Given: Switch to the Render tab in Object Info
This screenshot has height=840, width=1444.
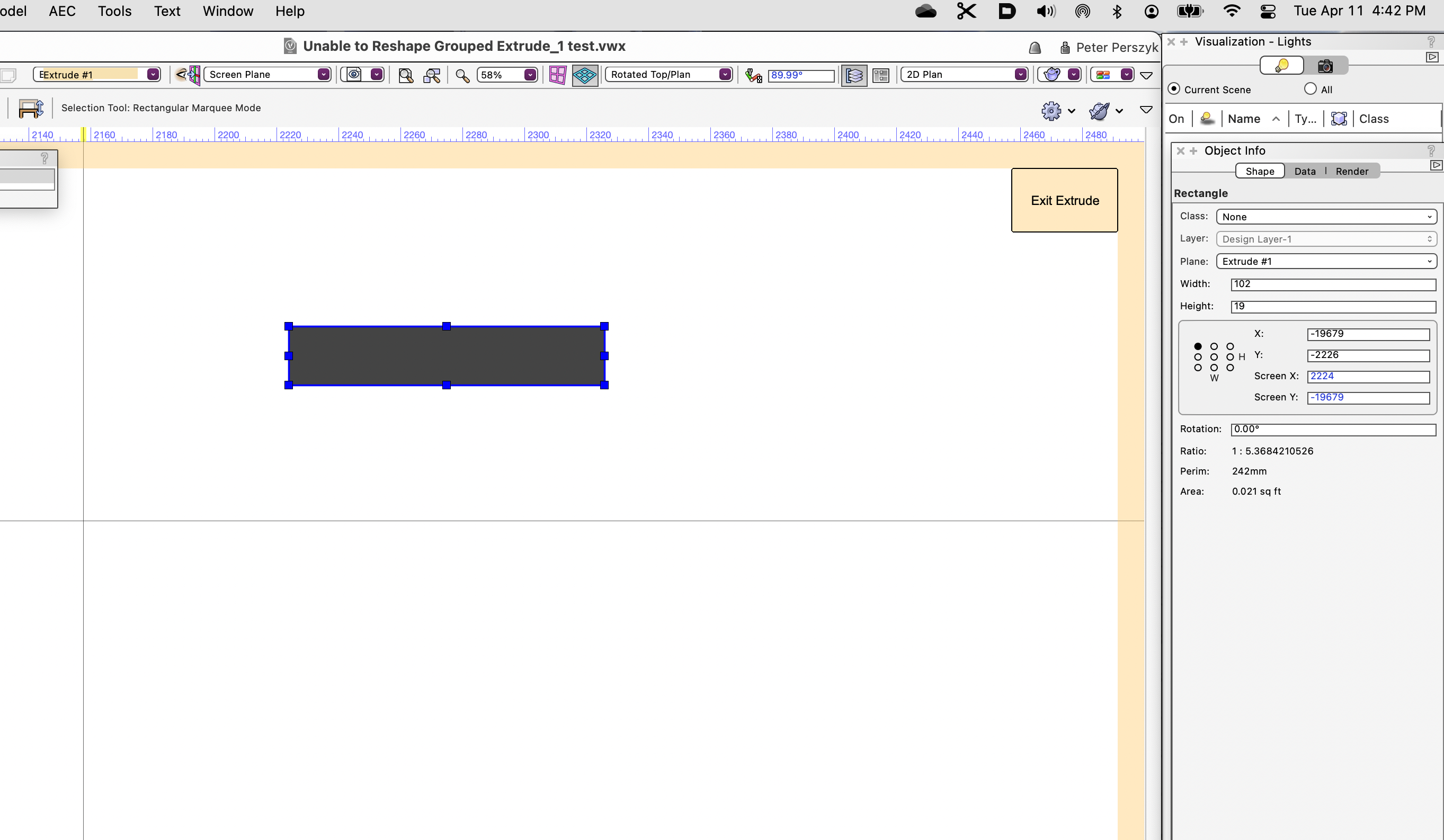Looking at the screenshot, I should [1352, 171].
